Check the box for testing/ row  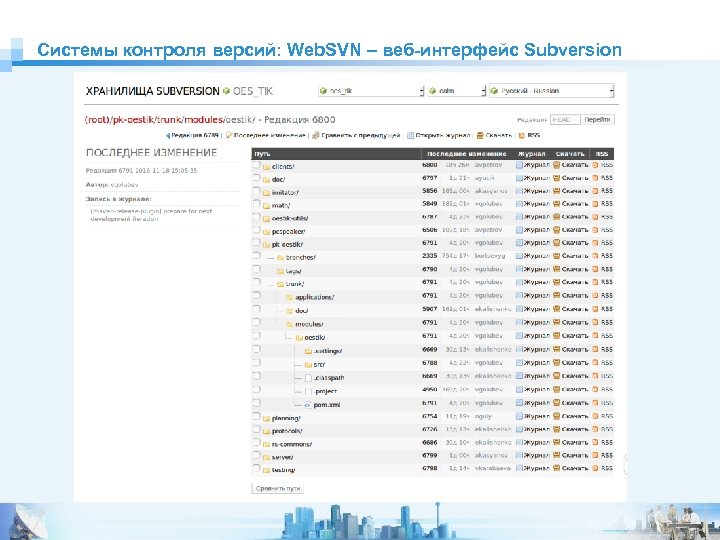[257, 468]
